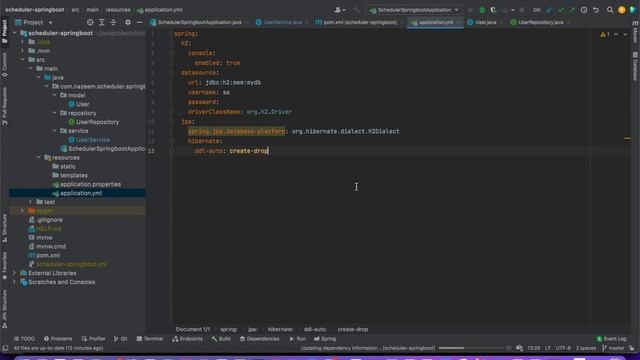Open the Event Log
The width and height of the screenshot is (640, 360).
click(x=611, y=339)
